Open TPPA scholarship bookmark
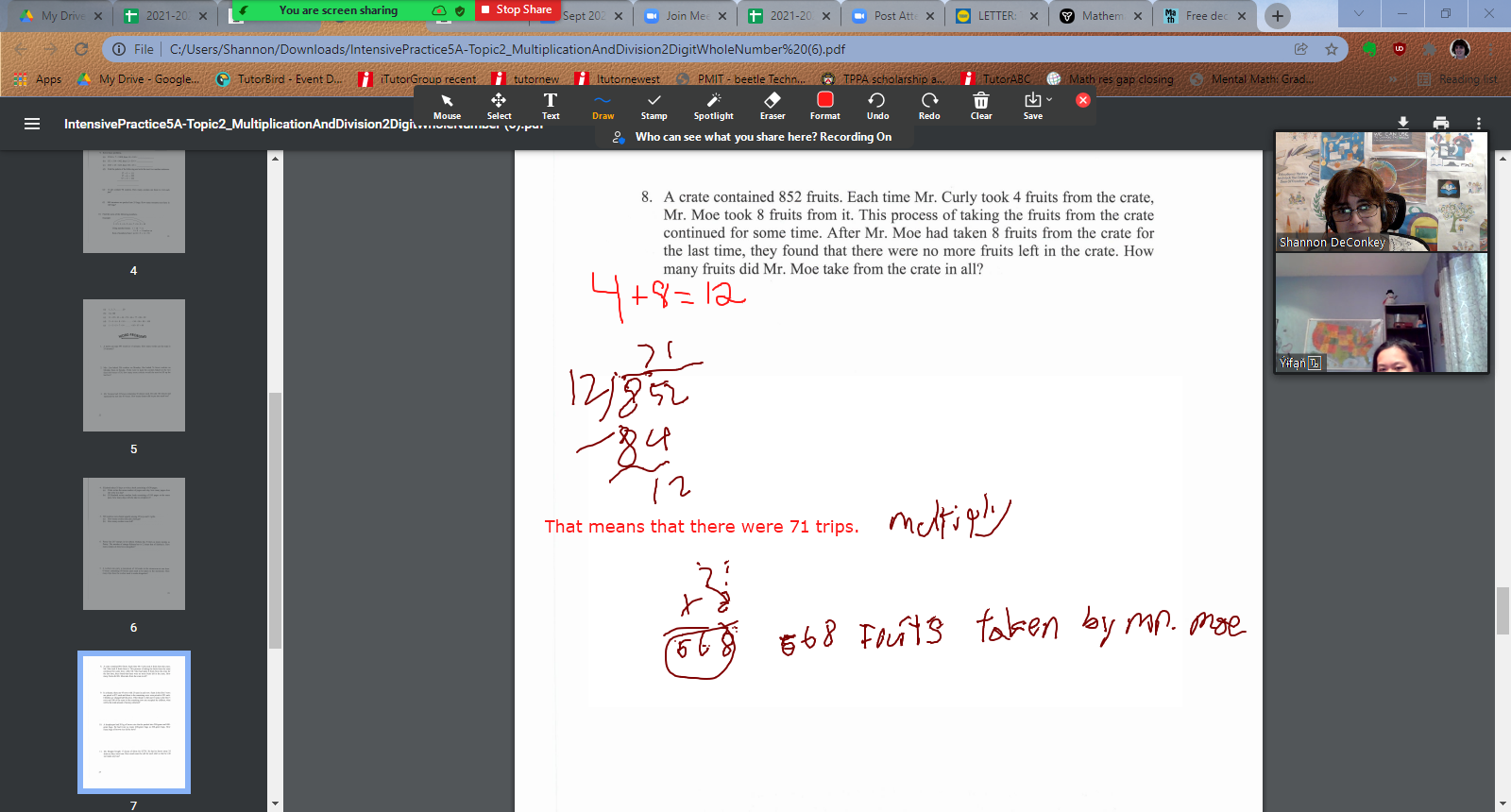Image resolution: width=1511 pixels, height=812 pixels. point(883,79)
